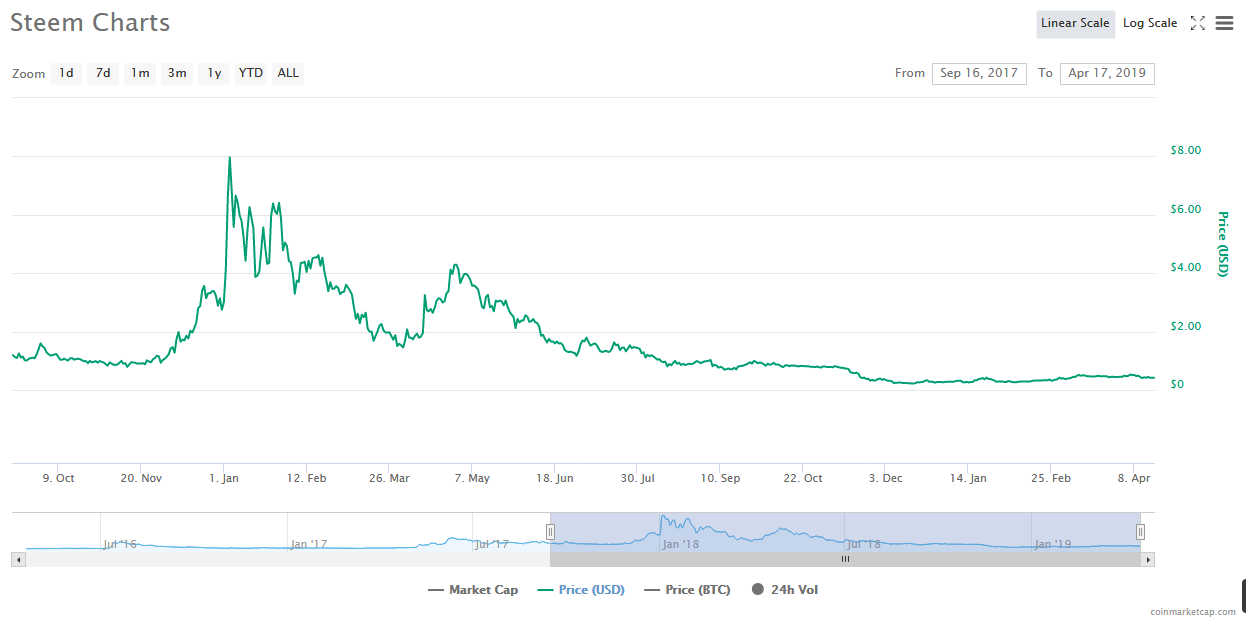Switch zoom range to YTD
1246x620 pixels.
(250, 72)
